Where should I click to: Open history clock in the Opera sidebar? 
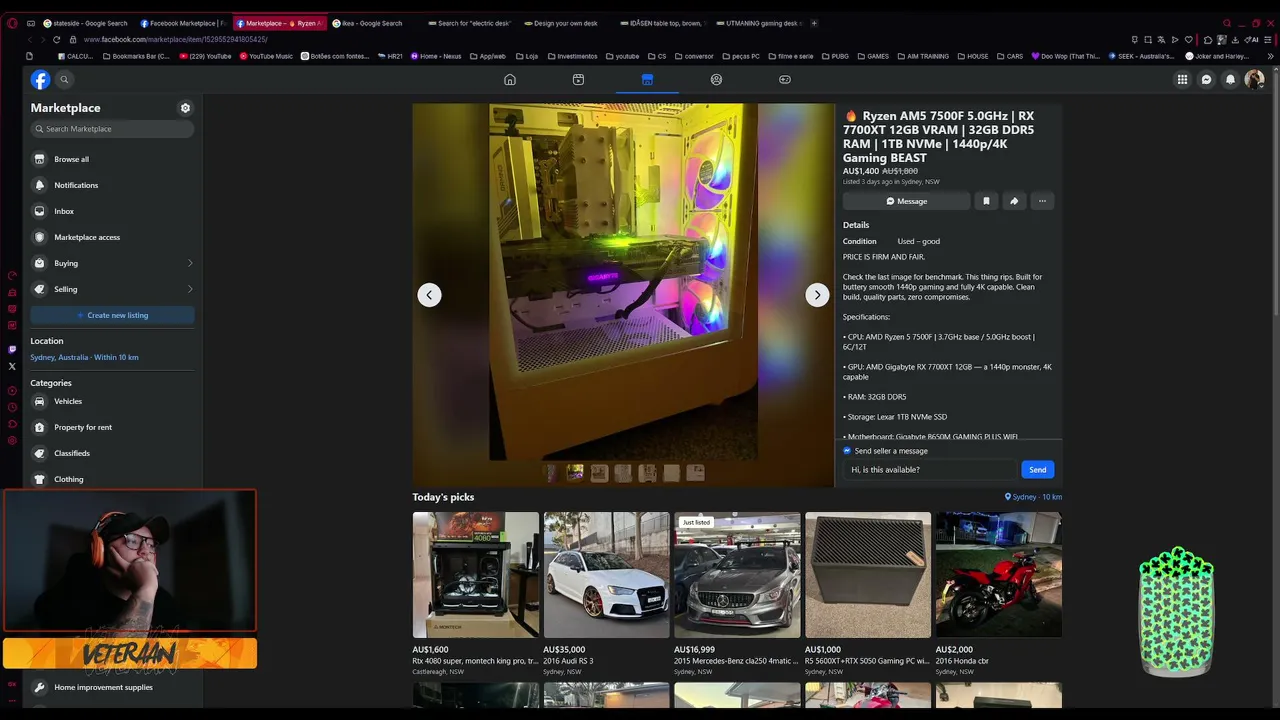(12, 407)
